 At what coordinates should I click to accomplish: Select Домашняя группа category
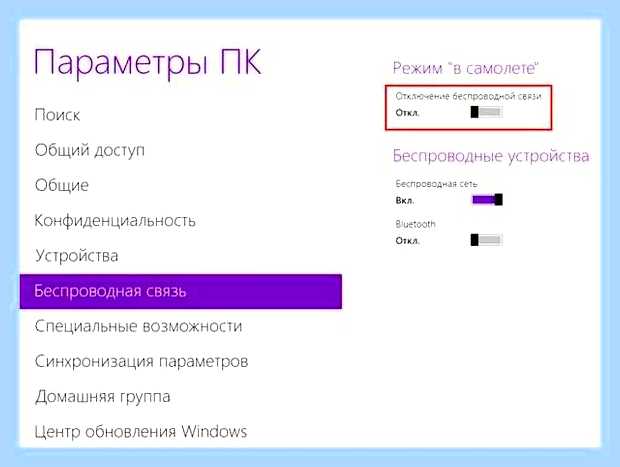point(103,397)
